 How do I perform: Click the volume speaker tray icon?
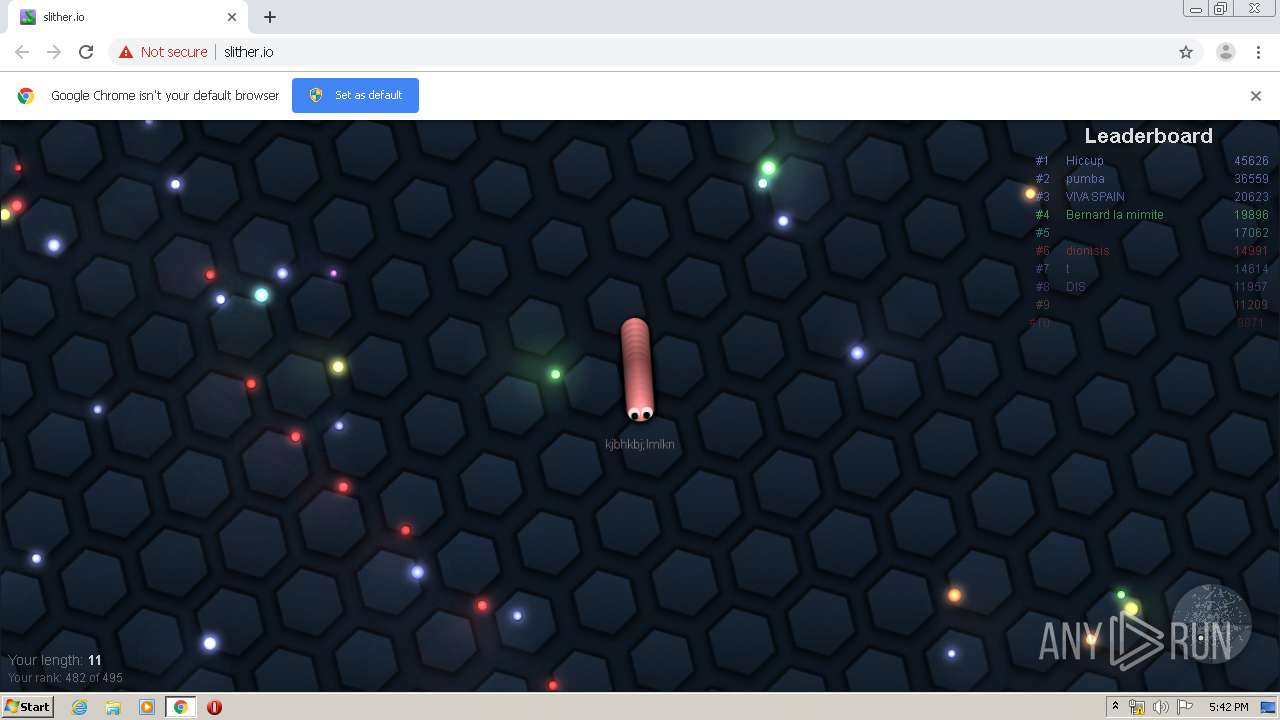1161,707
